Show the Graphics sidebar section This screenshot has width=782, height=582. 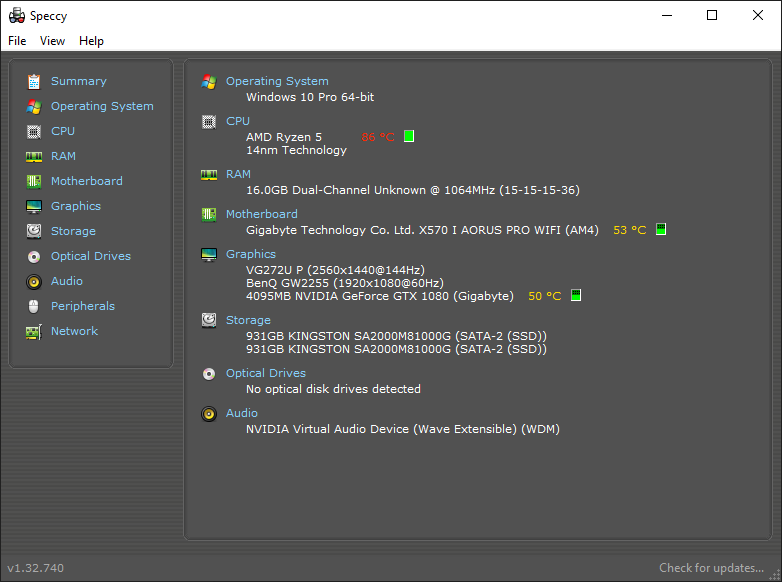pos(76,205)
